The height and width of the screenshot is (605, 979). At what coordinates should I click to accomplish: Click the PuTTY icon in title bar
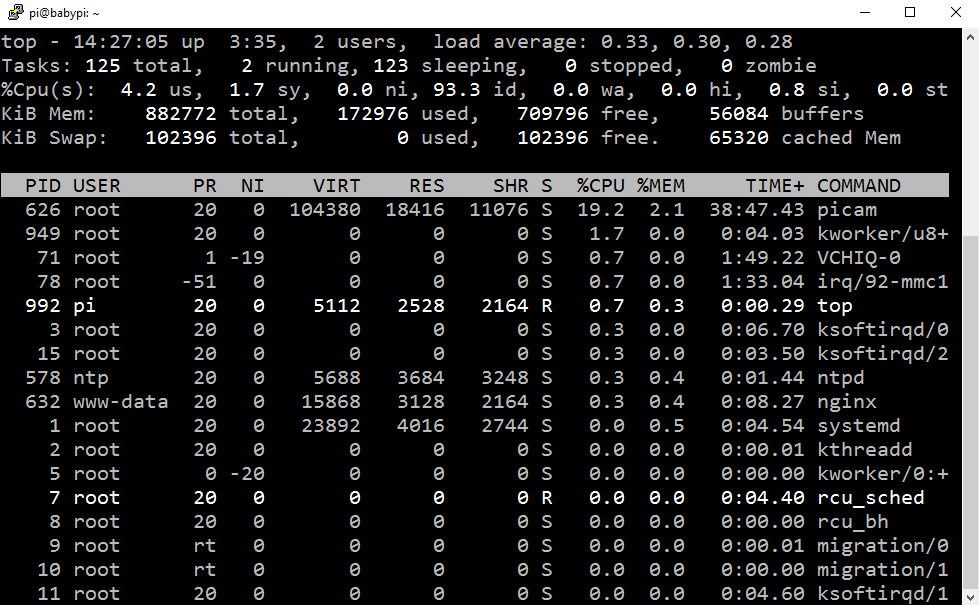coord(14,13)
